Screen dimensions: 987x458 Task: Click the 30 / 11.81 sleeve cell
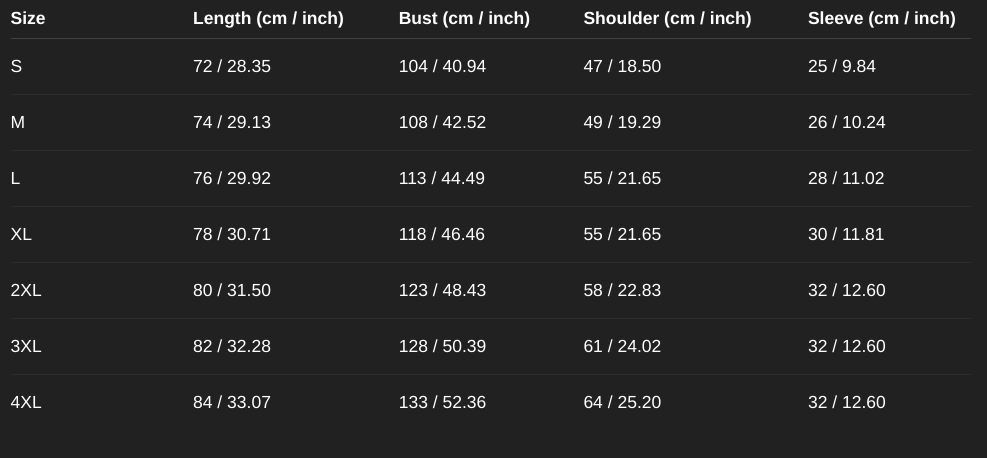pyautogui.click(x=846, y=234)
